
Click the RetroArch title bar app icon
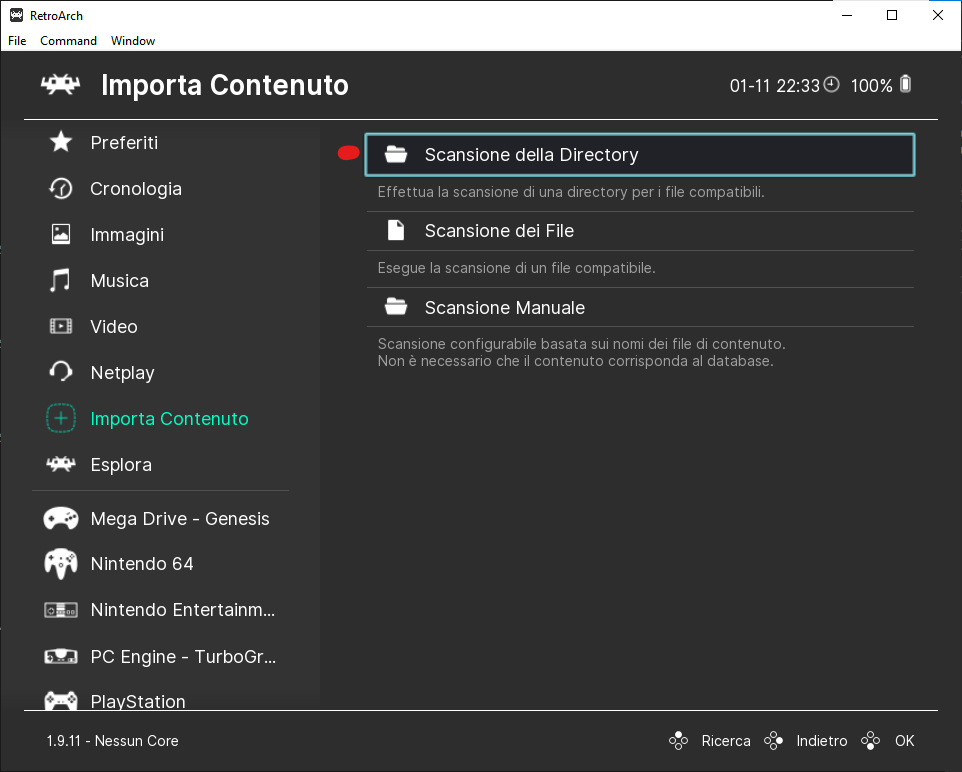point(17,15)
